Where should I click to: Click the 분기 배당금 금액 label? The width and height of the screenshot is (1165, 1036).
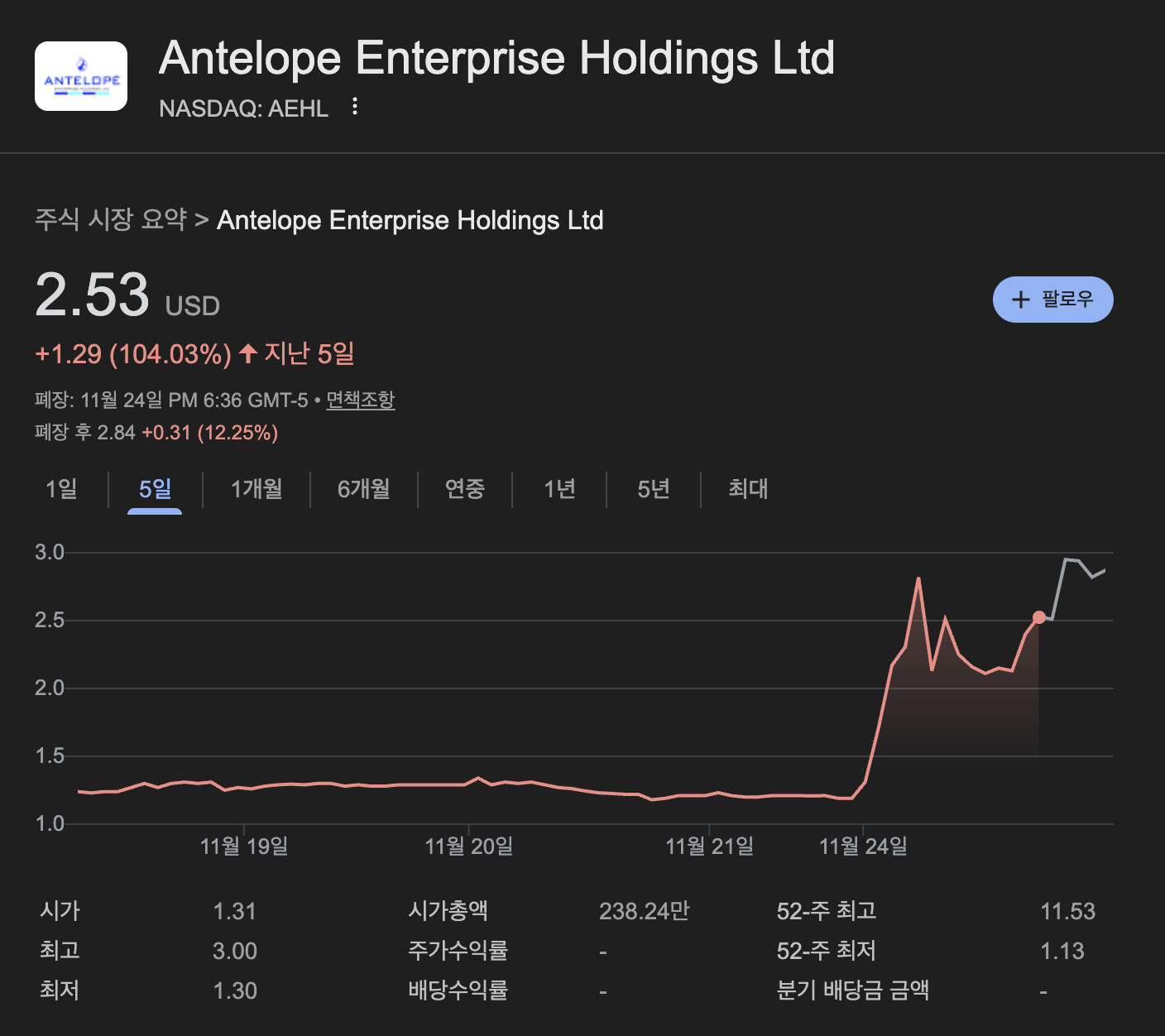click(x=853, y=990)
